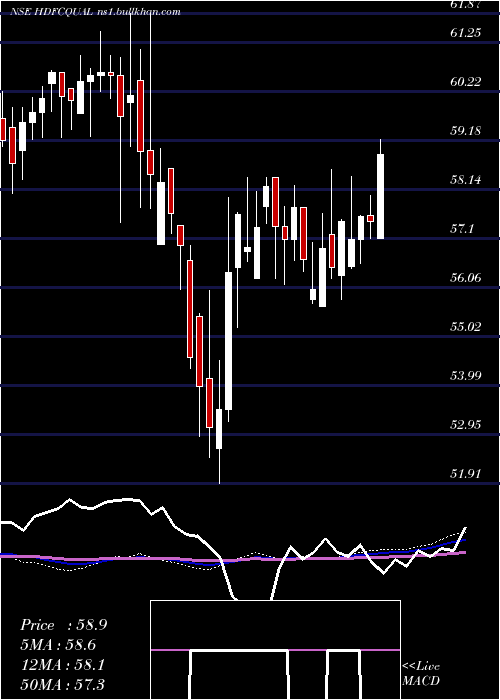Click the <<Live MACD label
The height and width of the screenshot is (700, 500).
[x=421, y=674]
